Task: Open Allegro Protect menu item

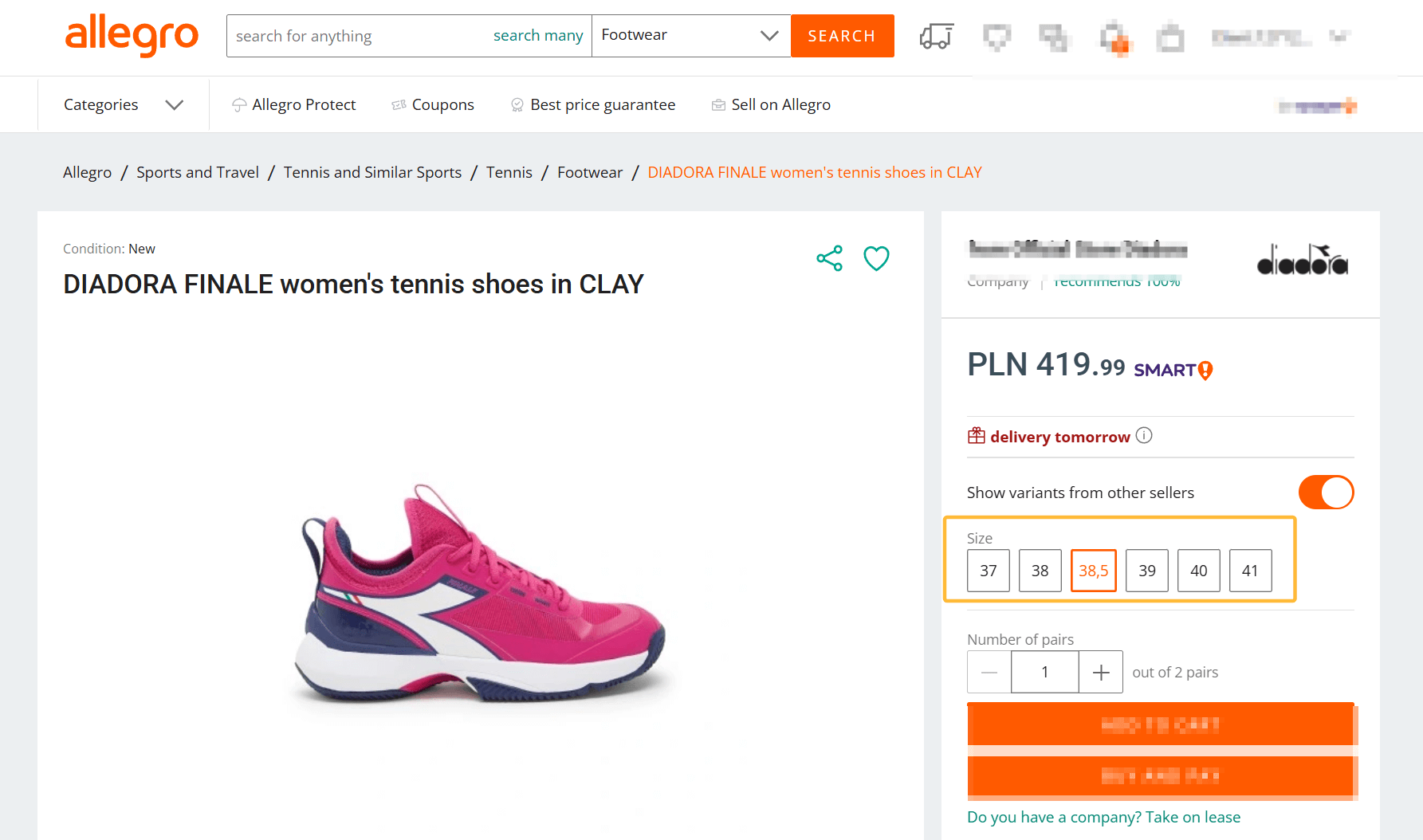Action: point(293,104)
